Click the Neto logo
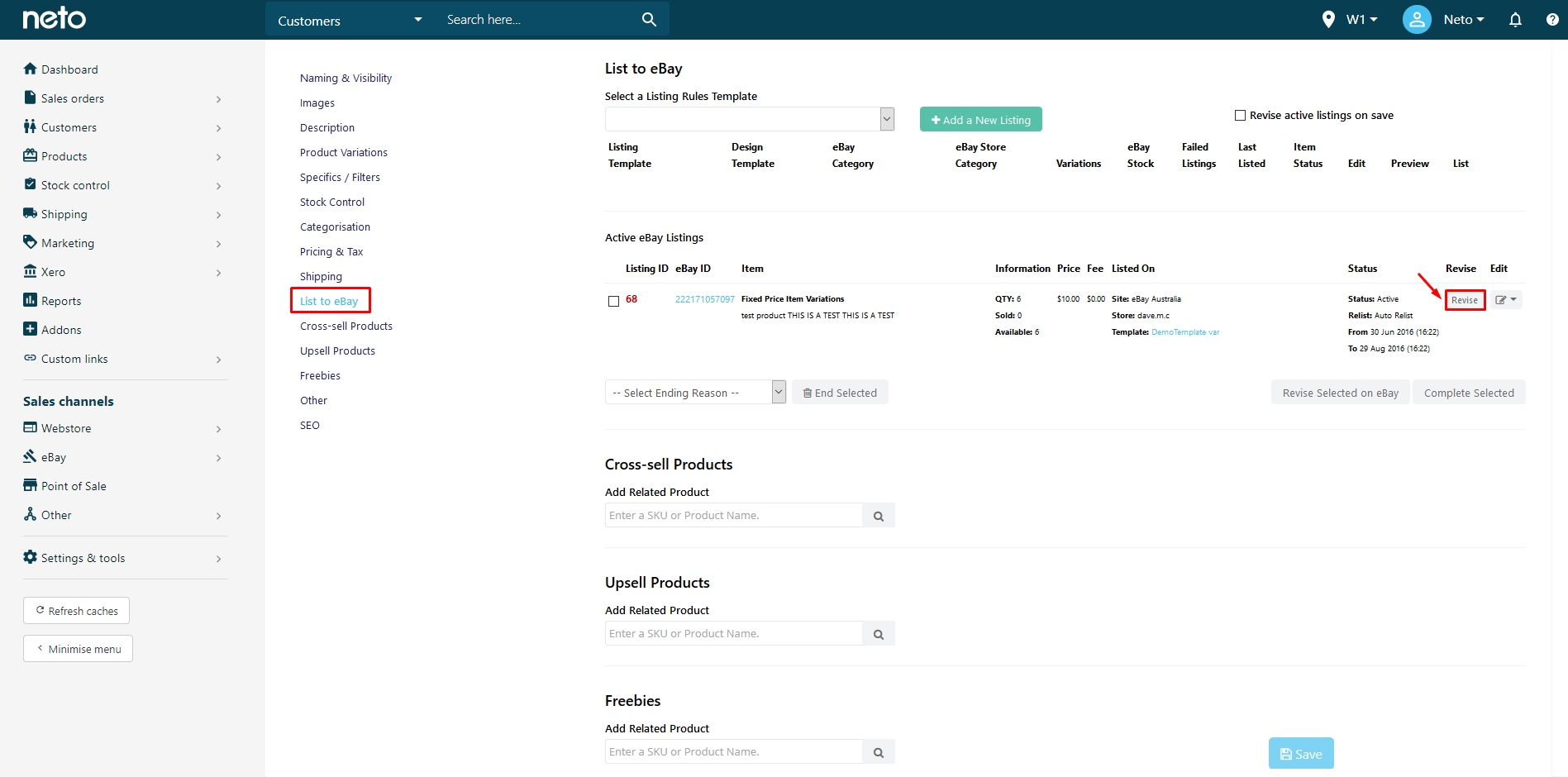Viewport: 1568px width, 777px height. (x=54, y=18)
